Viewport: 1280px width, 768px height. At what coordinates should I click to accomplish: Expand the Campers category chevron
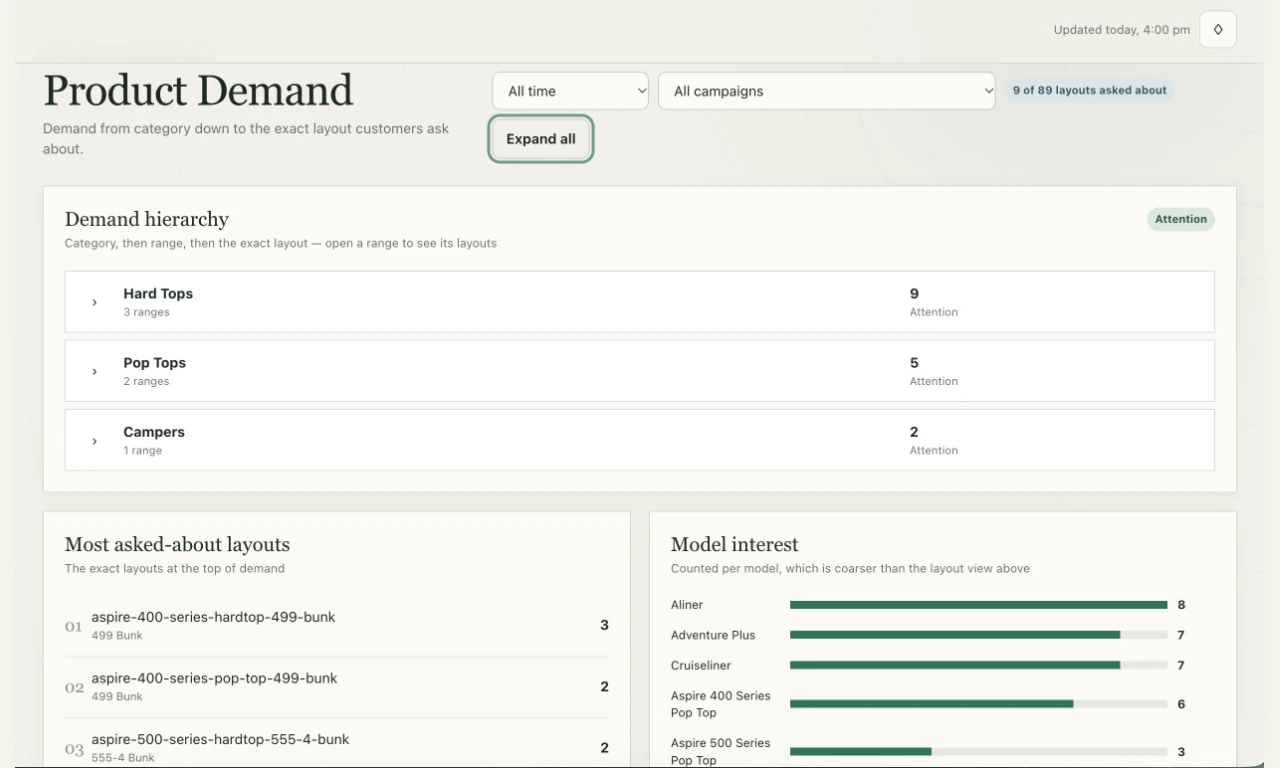(x=95, y=440)
